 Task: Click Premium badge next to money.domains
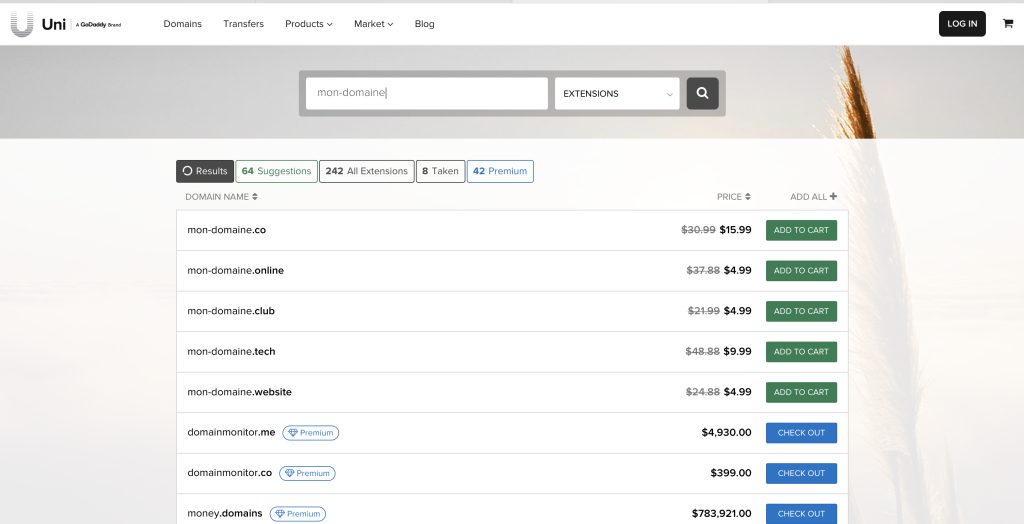(297, 514)
